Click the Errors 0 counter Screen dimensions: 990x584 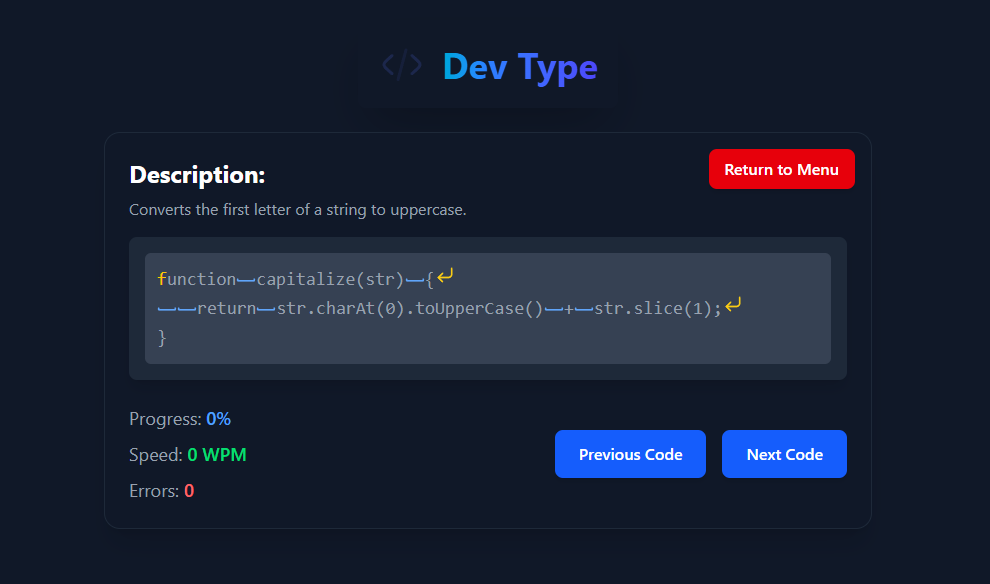coord(162,491)
